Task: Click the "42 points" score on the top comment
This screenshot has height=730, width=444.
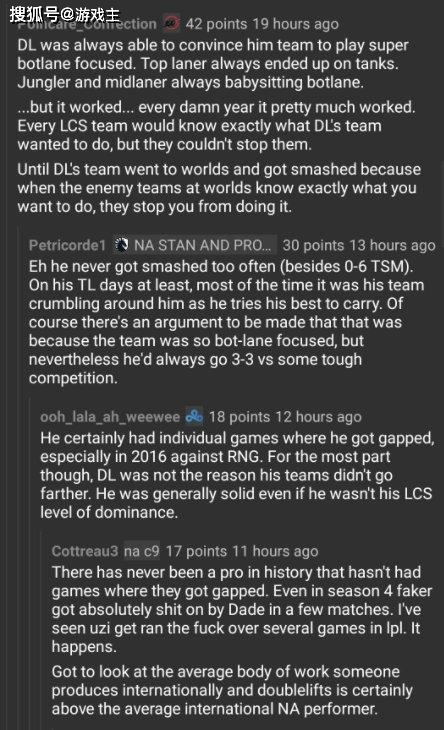Action: pyautogui.click(x=216, y=24)
